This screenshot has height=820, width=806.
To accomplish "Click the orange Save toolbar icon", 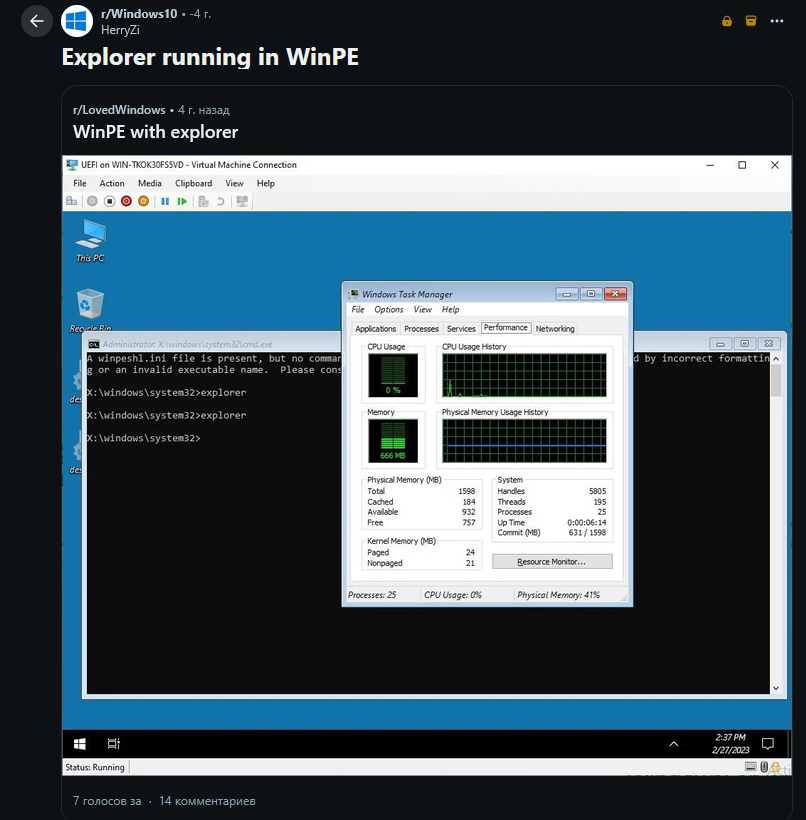I will (x=143, y=201).
